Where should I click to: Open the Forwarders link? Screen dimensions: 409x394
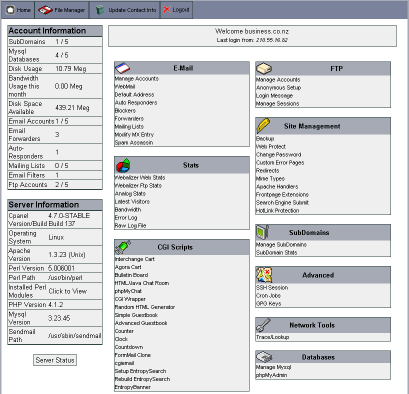pos(129,119)
